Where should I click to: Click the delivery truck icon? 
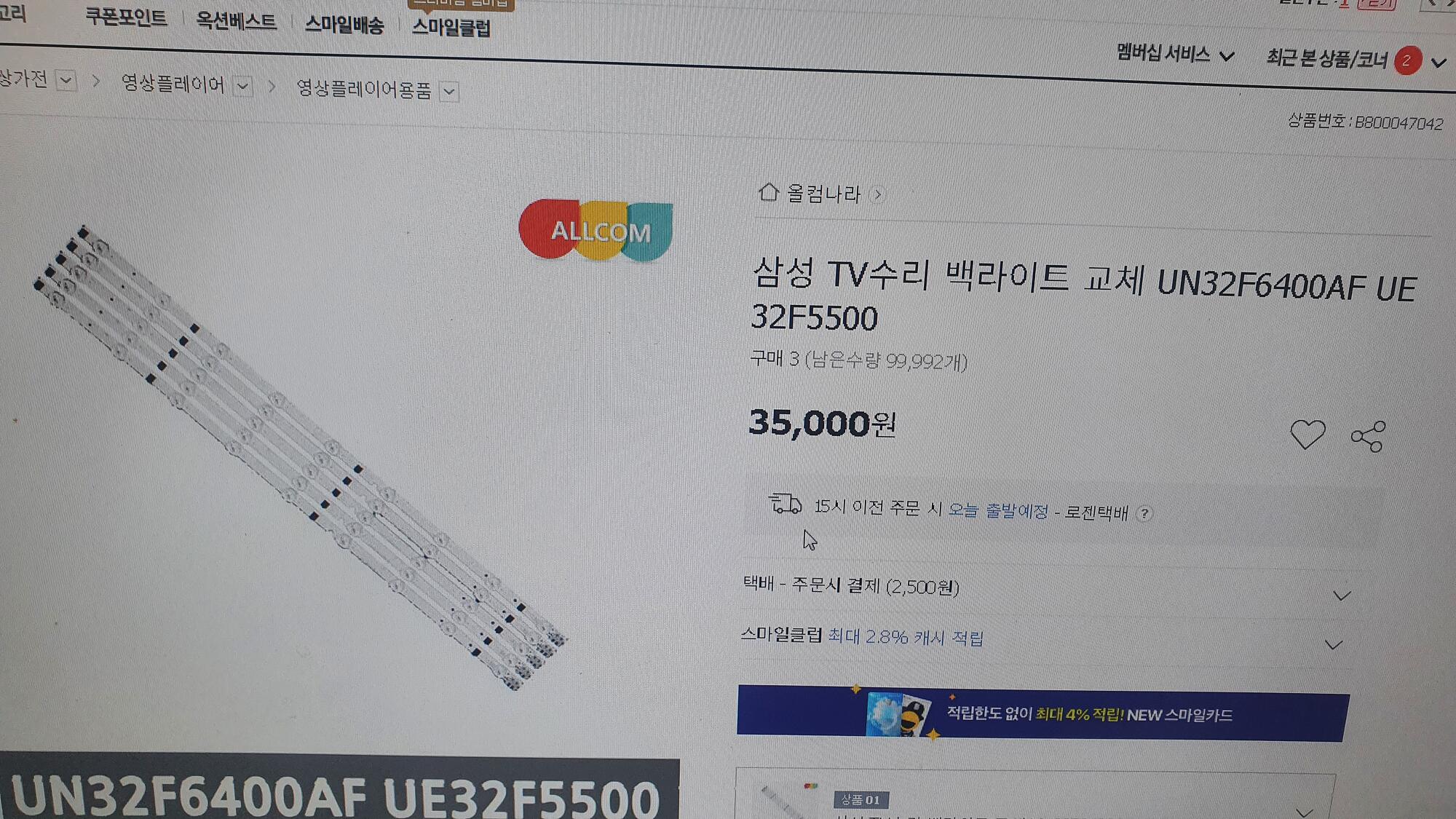(785, 504)
